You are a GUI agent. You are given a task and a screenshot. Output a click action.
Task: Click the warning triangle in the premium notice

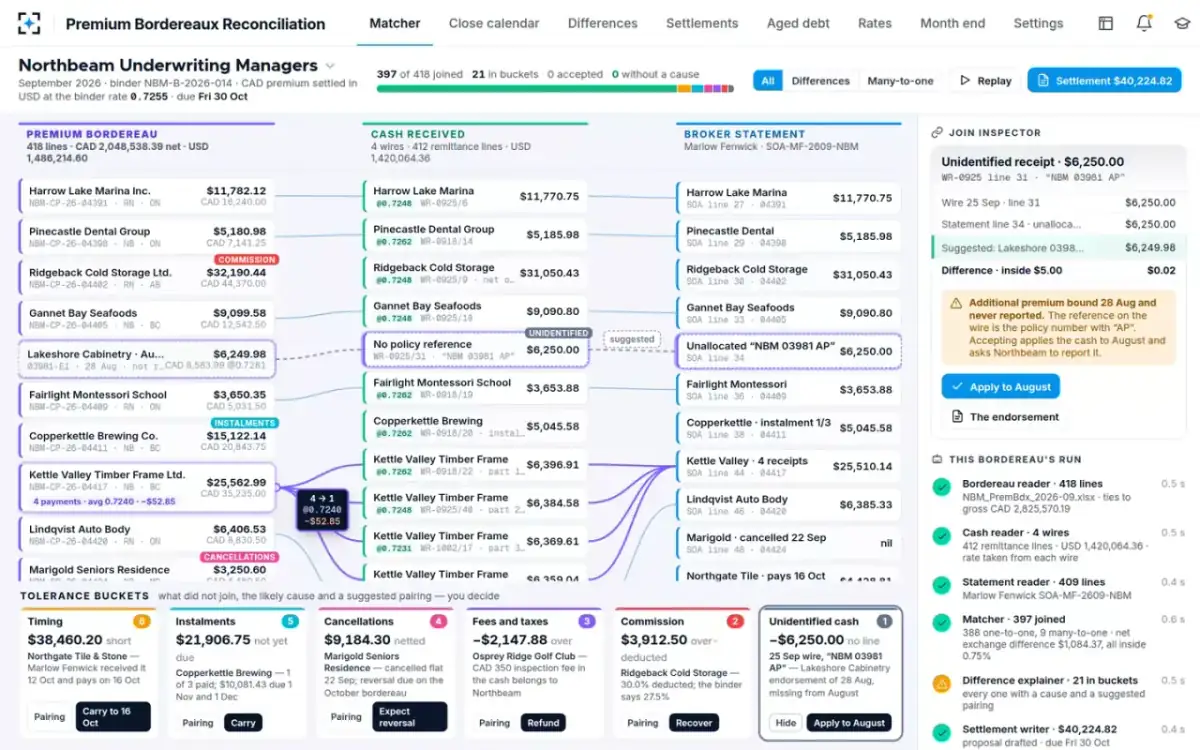click(x=956, y=303)
